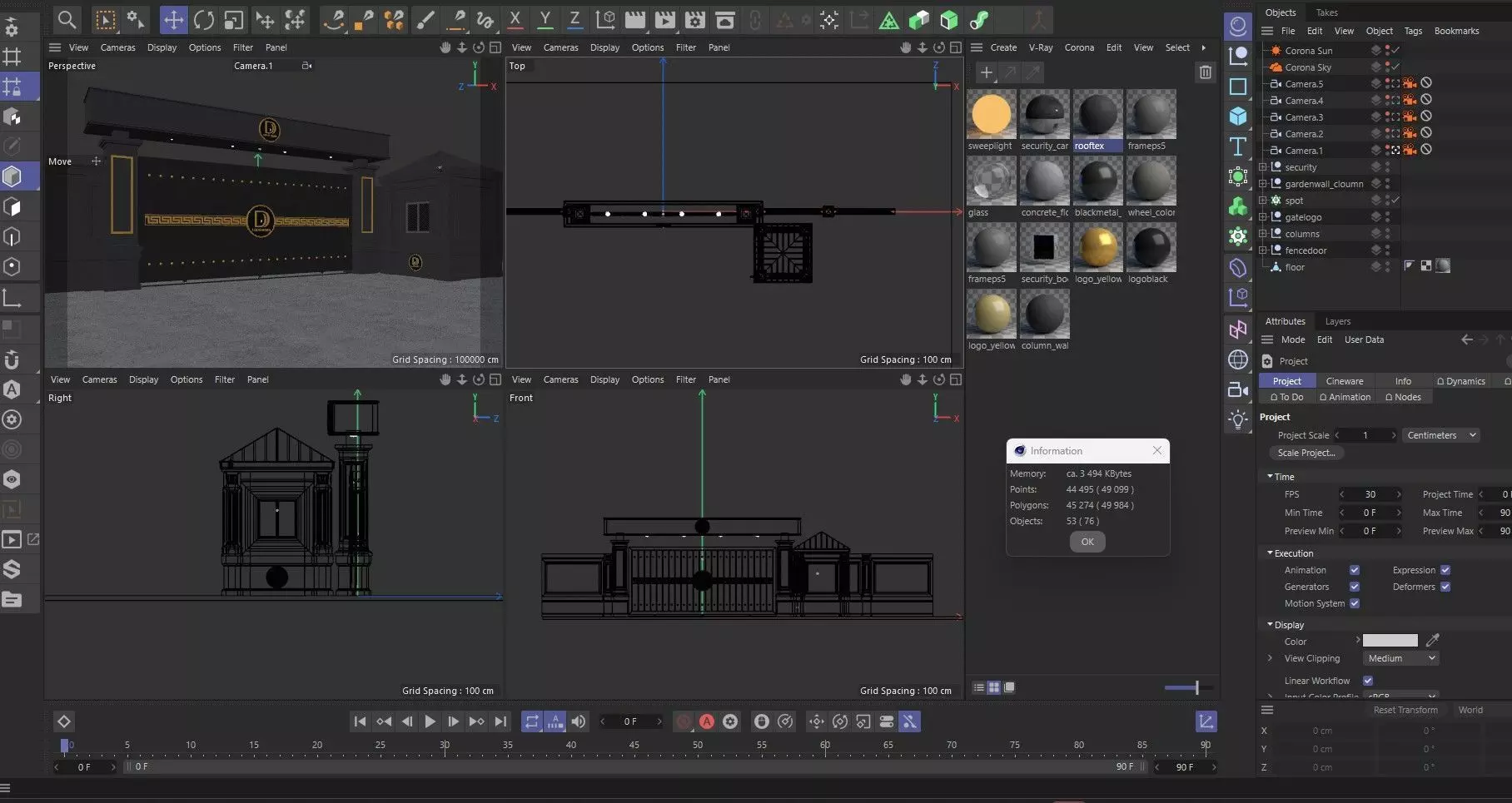Disable the Generators checkbox
The width and height of the screenshot is (1512, 803).
click(1355, 587)
